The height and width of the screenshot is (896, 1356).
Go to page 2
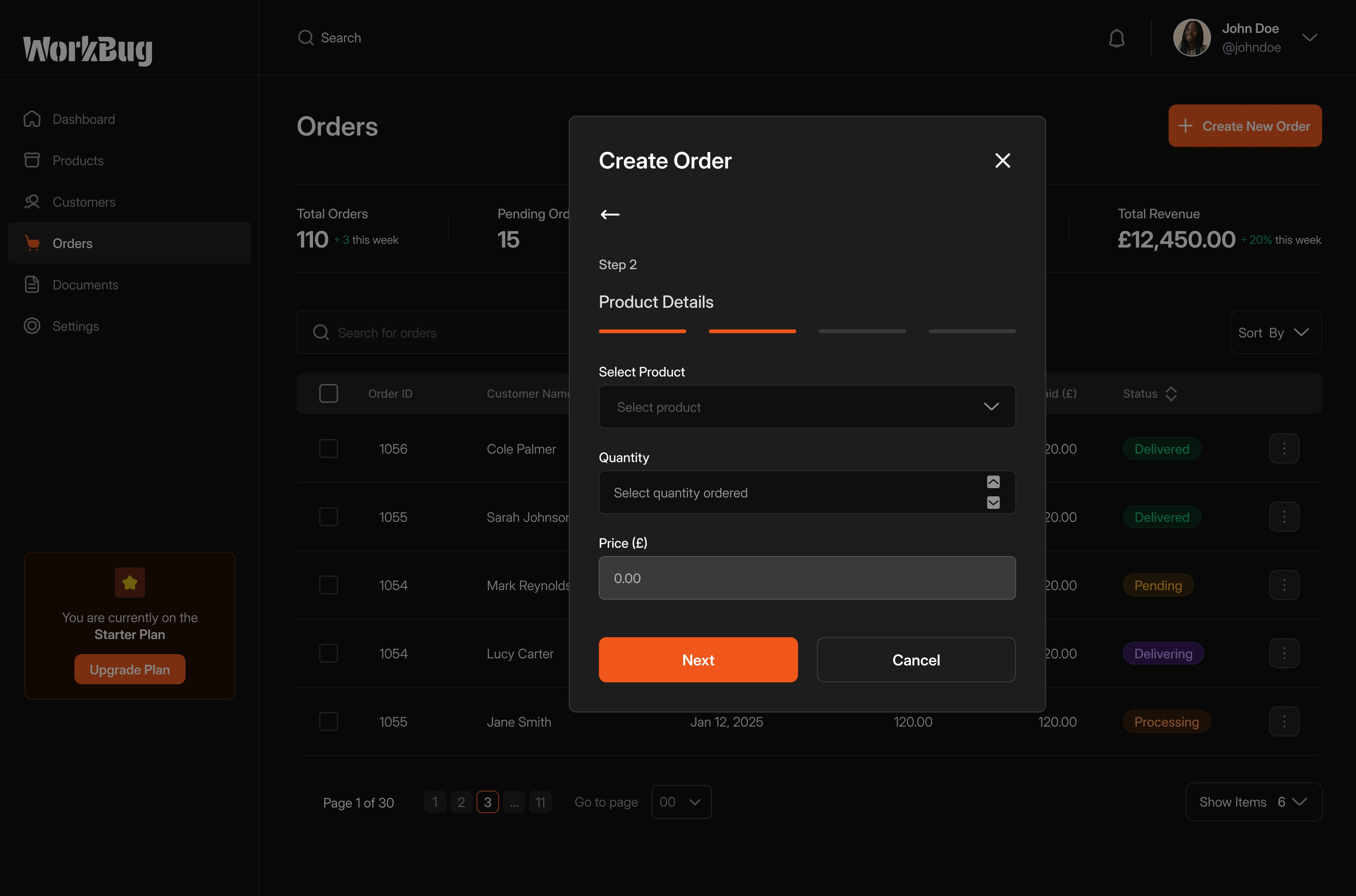[461, 802]
